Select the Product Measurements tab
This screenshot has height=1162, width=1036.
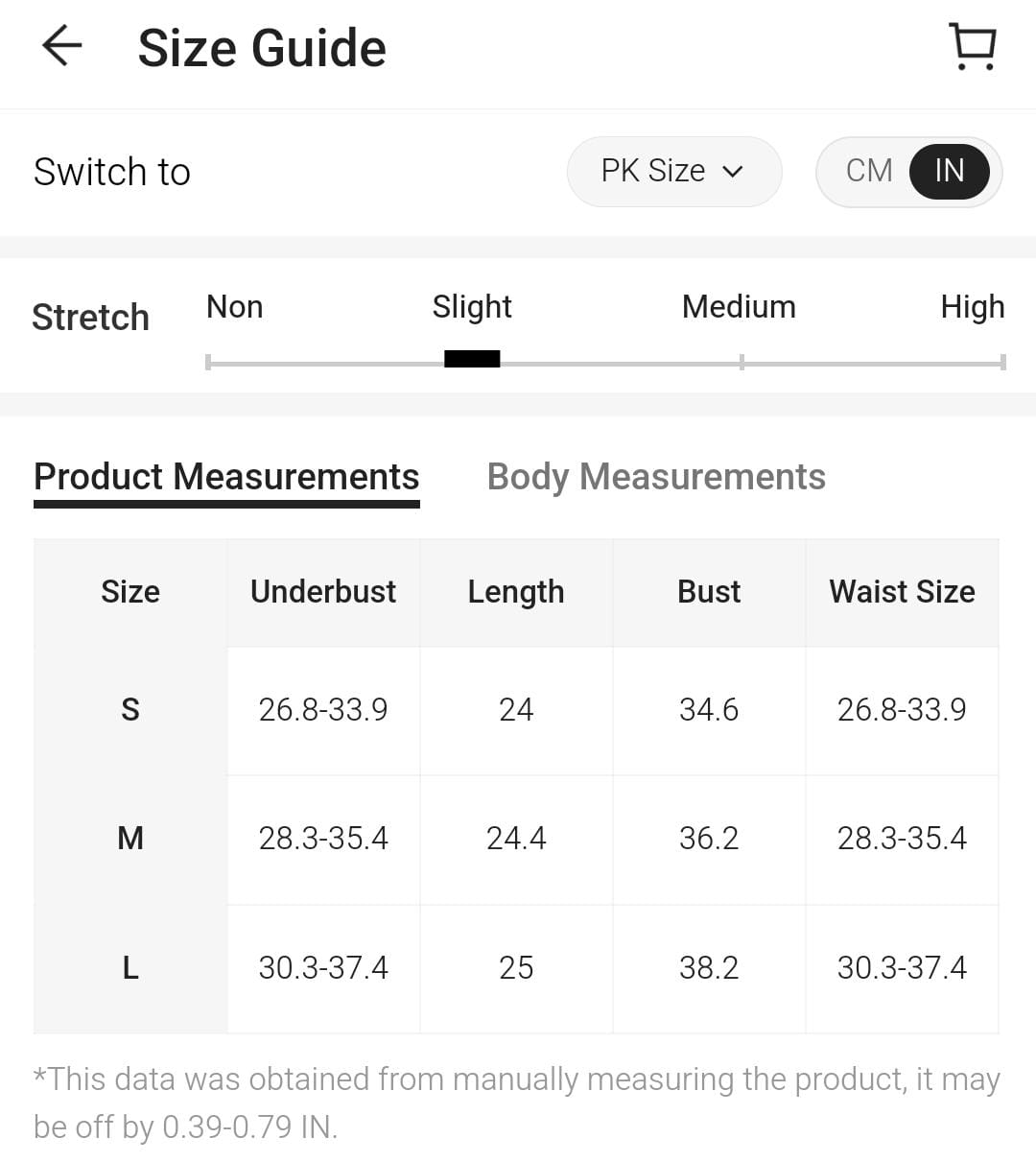click(x=226, y=476)
